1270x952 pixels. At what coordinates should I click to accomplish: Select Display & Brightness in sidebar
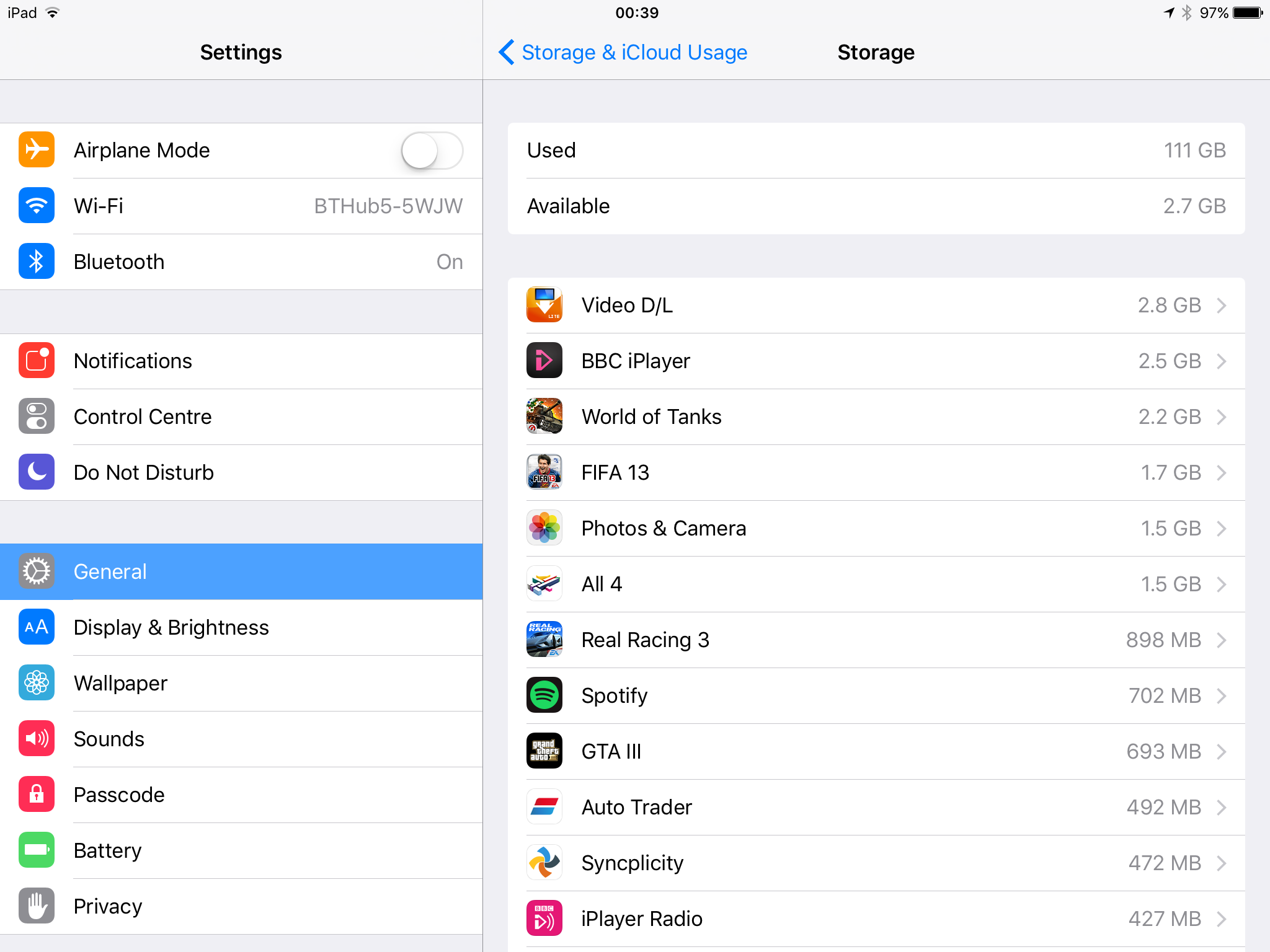coord(241,628)
